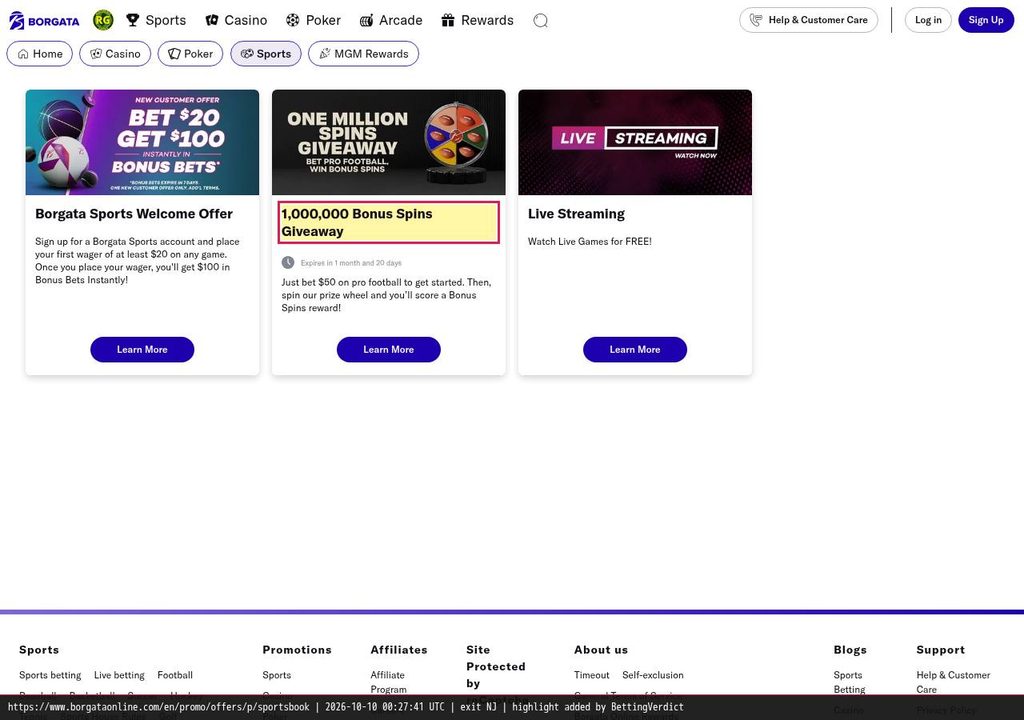Open the Bet $20 Get $100 banner image
Screen dimensions: 1024x720
point(142,142)
